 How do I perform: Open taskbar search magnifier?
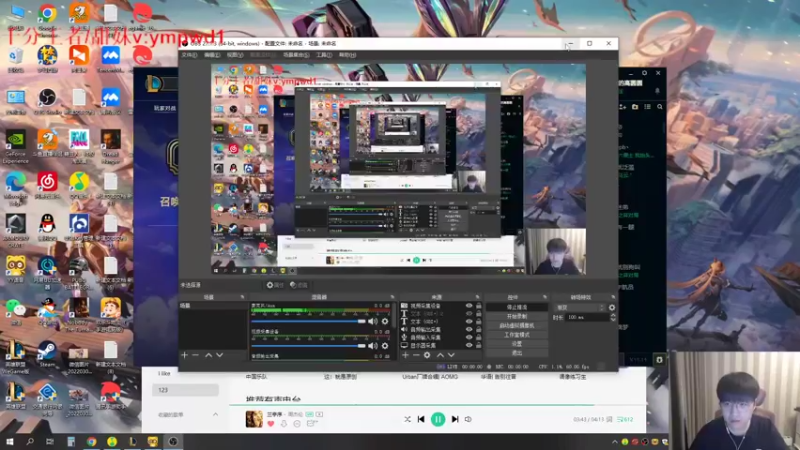(30, 442)
